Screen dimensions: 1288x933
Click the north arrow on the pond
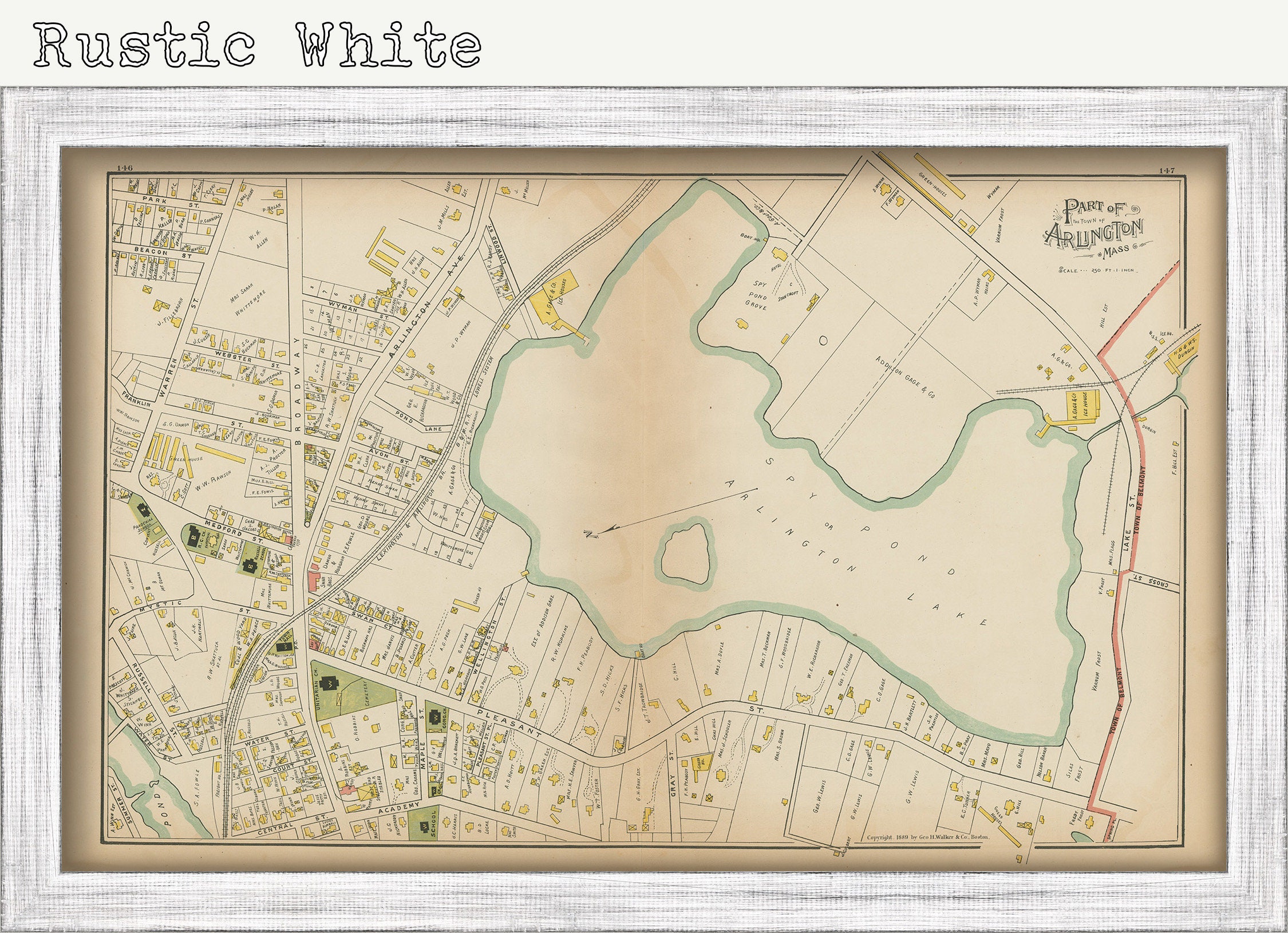(x=670, y=512)
